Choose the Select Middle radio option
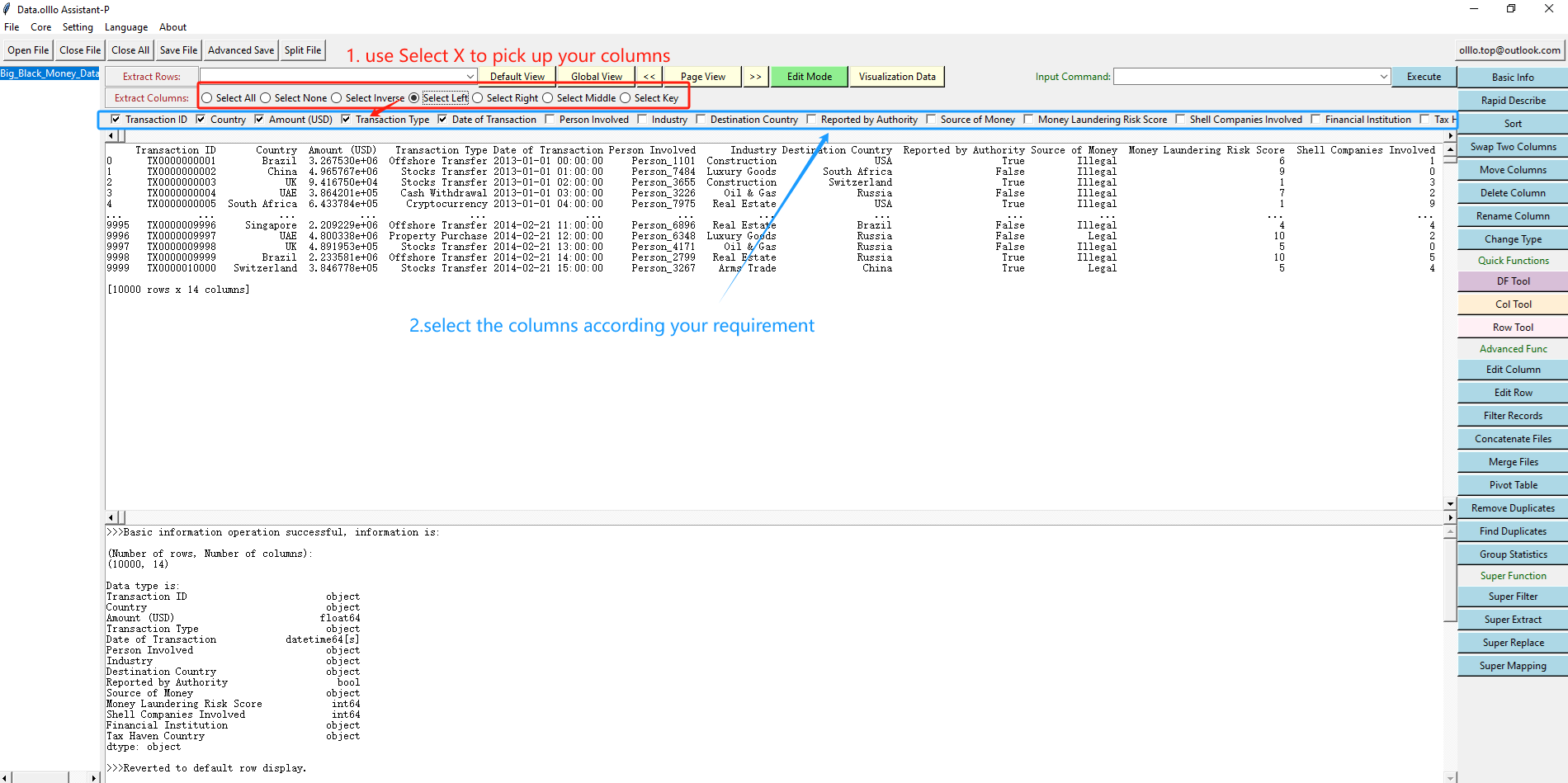The width and height of the screenshot is (1568, 783). (x=548, y=98)
